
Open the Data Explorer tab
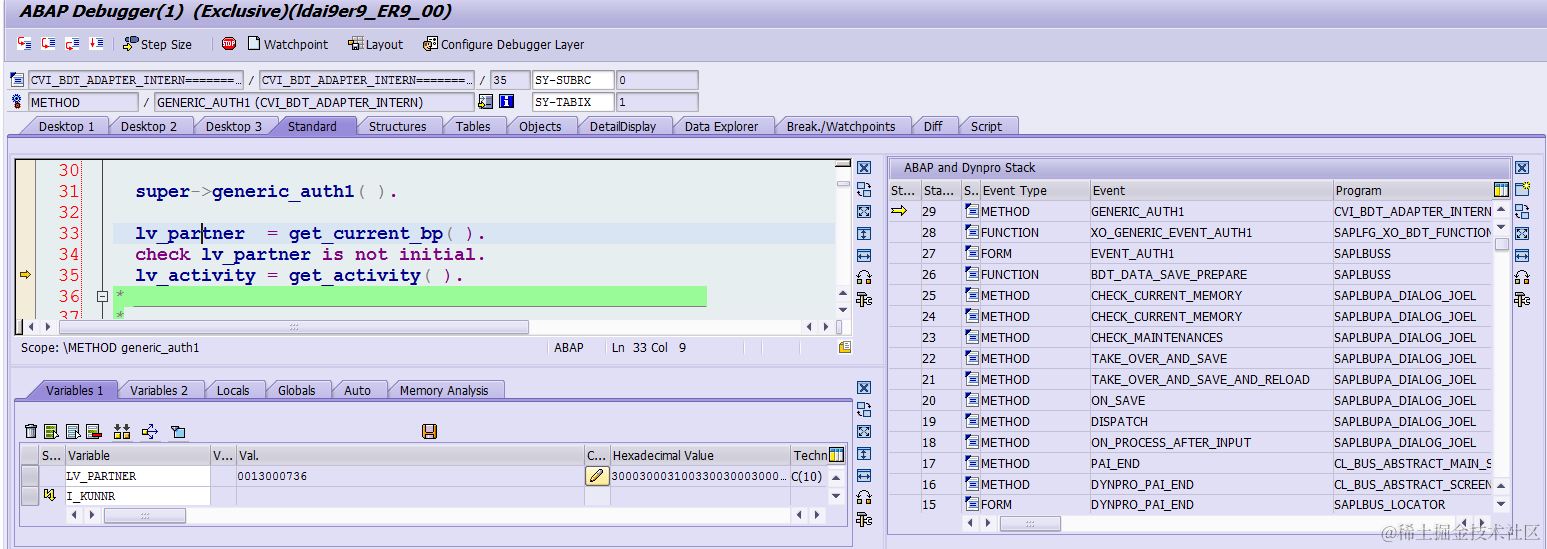tap(722, 126)
